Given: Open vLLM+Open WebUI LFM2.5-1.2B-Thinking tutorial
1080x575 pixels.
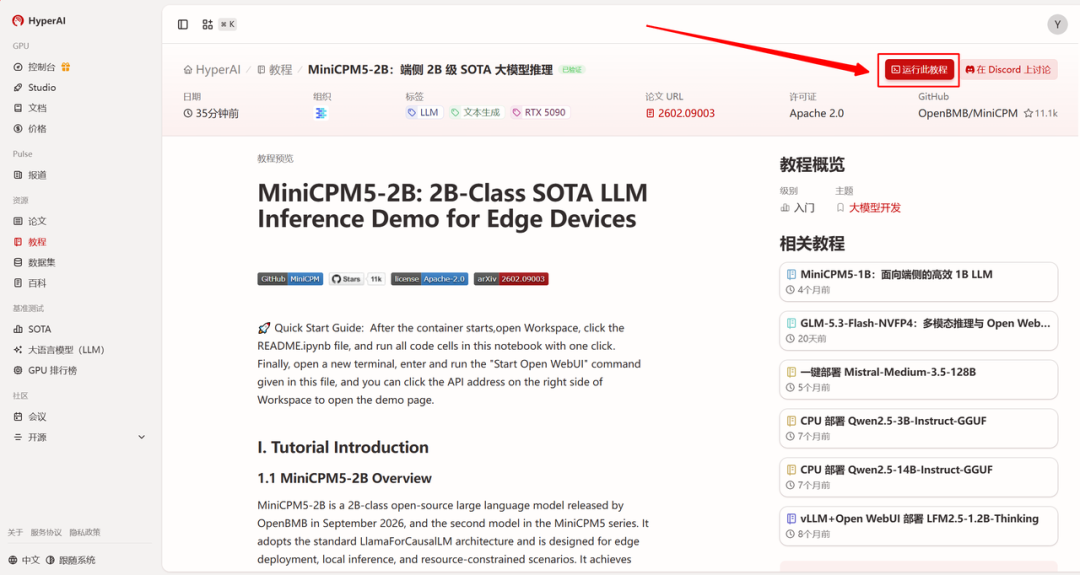Looking at the screenshot, I should 918,526.
